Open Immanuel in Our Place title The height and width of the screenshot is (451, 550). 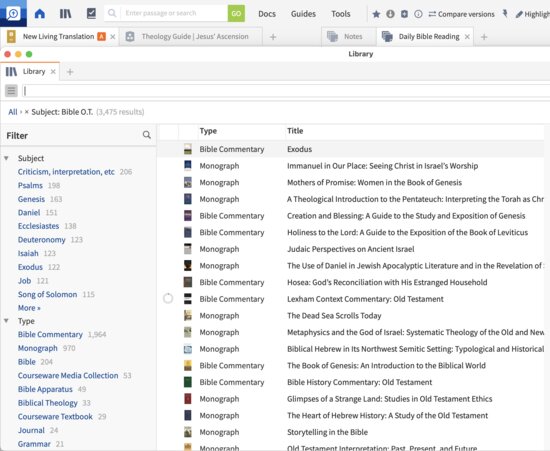point(382,166)
